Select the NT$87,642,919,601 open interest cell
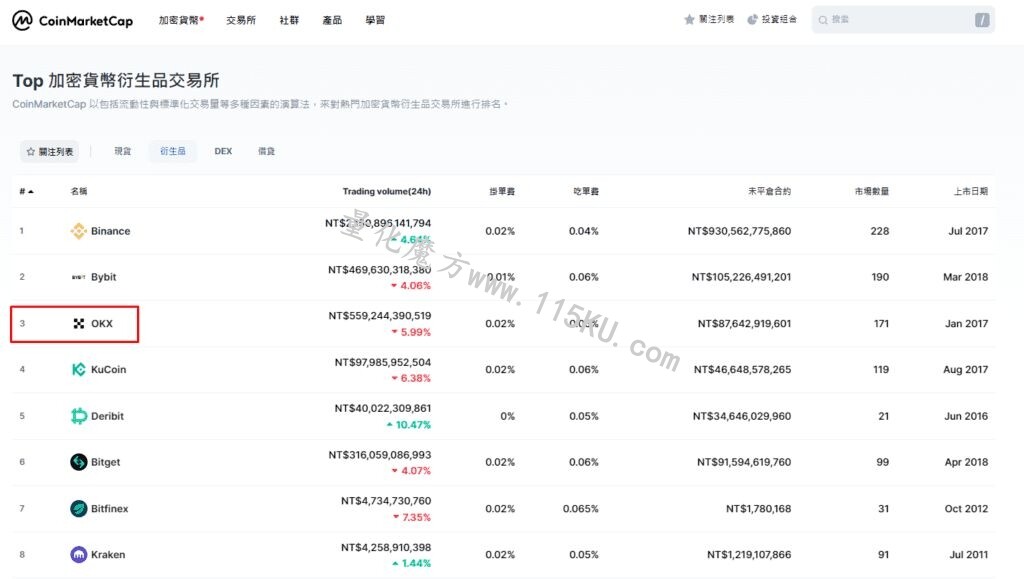 click(x=744, y=324)
